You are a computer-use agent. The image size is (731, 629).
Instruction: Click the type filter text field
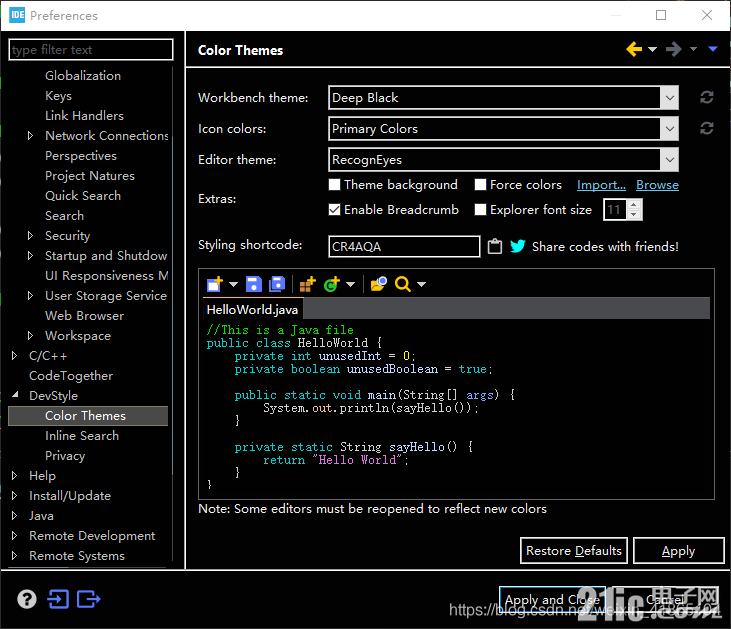coord(91,49)
